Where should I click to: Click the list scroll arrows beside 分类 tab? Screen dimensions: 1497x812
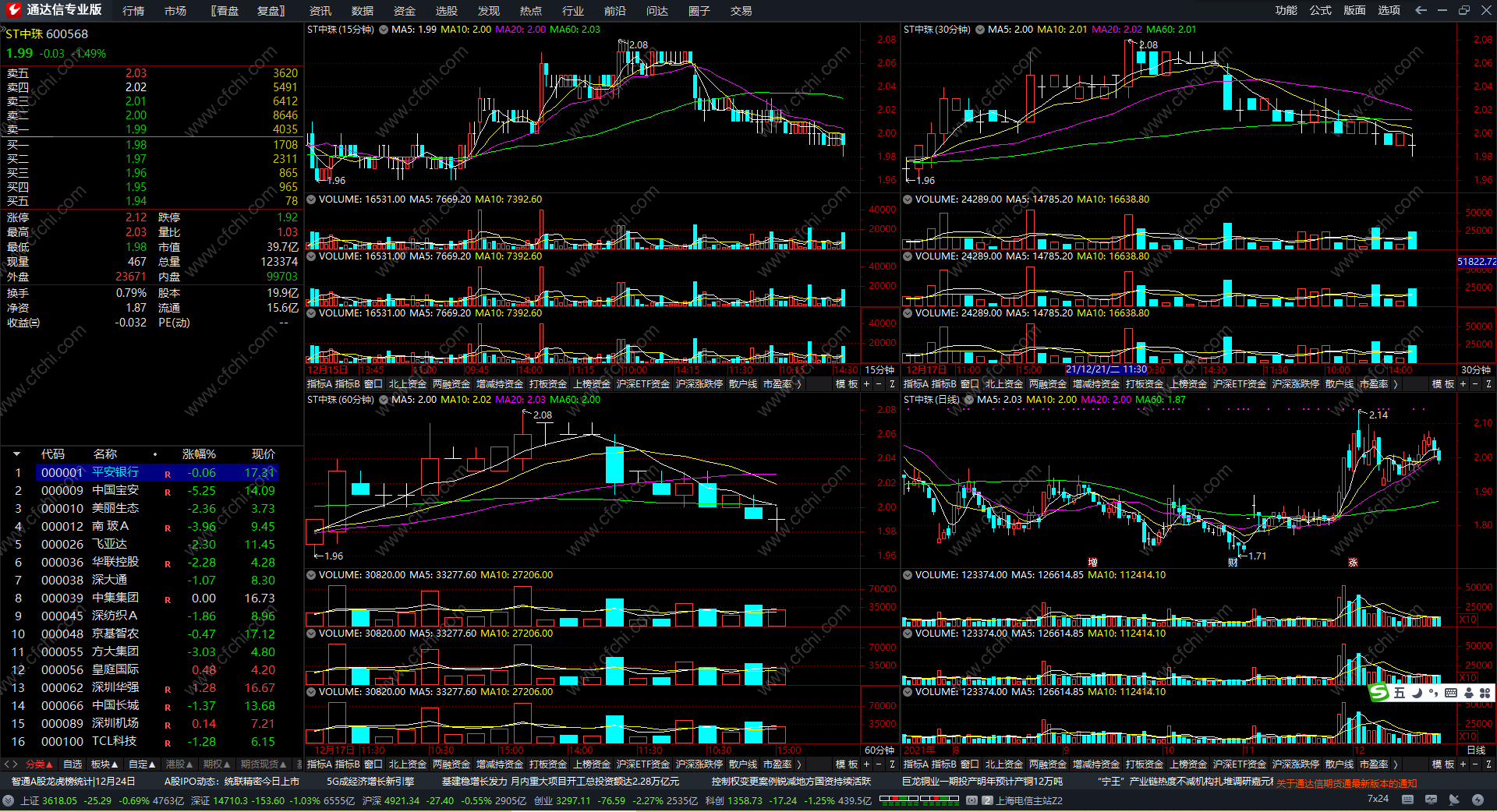click(x=11, y=764)
